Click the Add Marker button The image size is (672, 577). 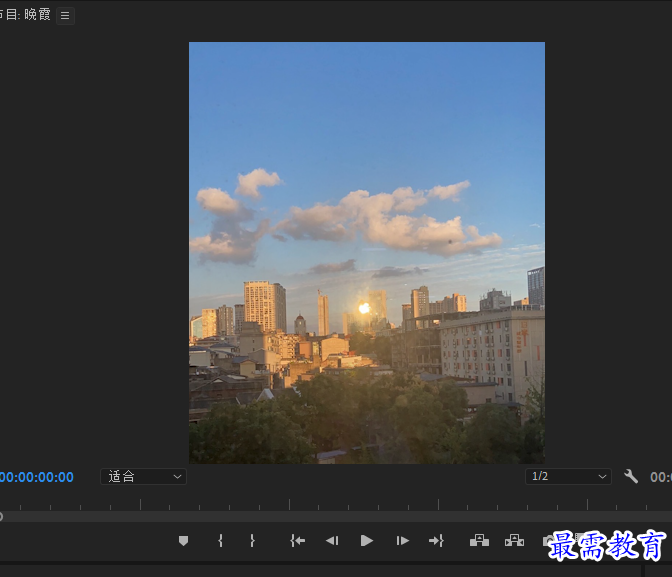click(183, 541)
